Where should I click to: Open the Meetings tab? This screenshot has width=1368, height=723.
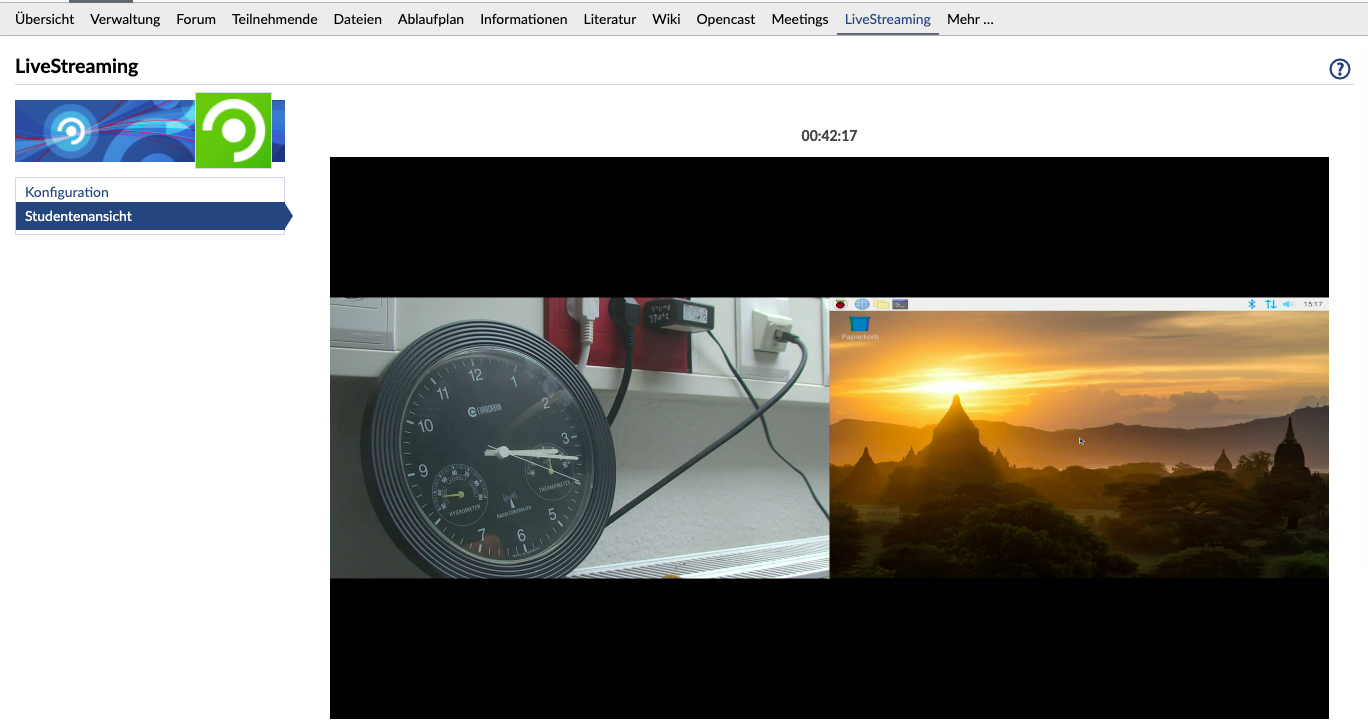point(799,19)
